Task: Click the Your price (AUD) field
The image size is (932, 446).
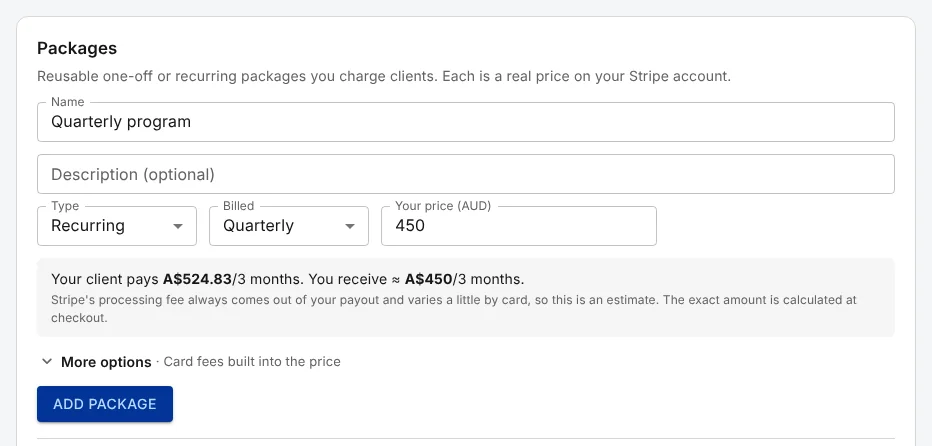Action: [518, 226]
